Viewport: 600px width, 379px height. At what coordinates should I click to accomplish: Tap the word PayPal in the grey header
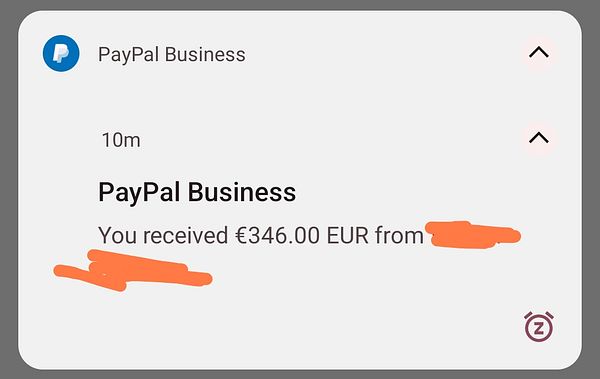pos(129,54)
